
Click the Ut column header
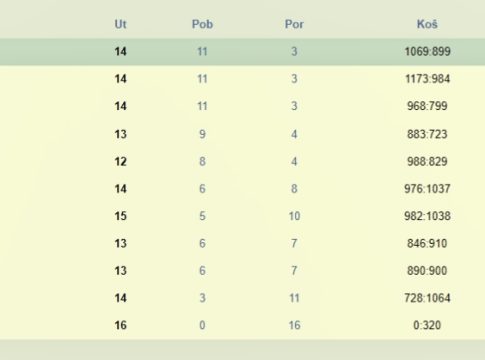pyautogui.click(x=120, y=24)
